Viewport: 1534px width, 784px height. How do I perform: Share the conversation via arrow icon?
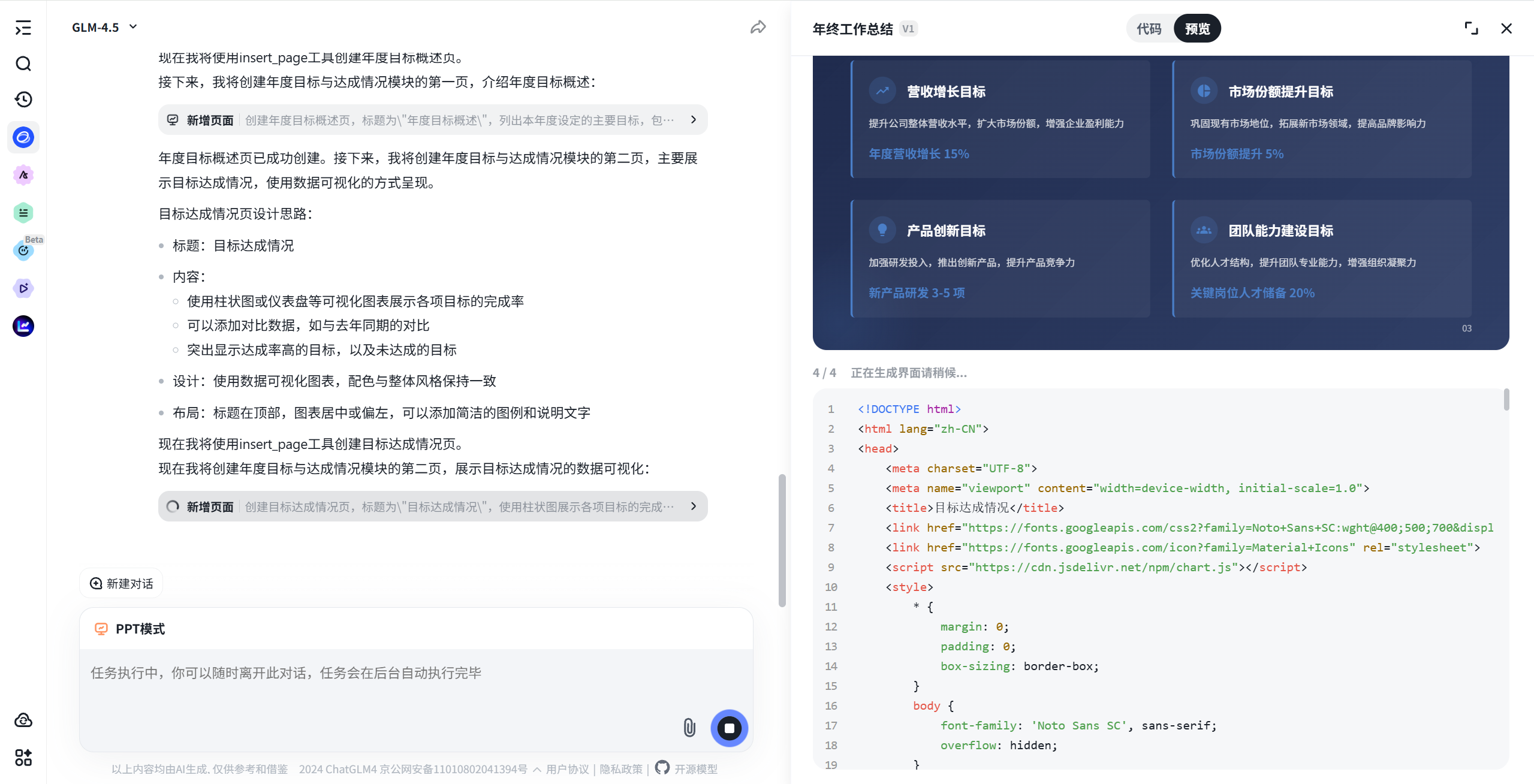(x=758, y=28)
